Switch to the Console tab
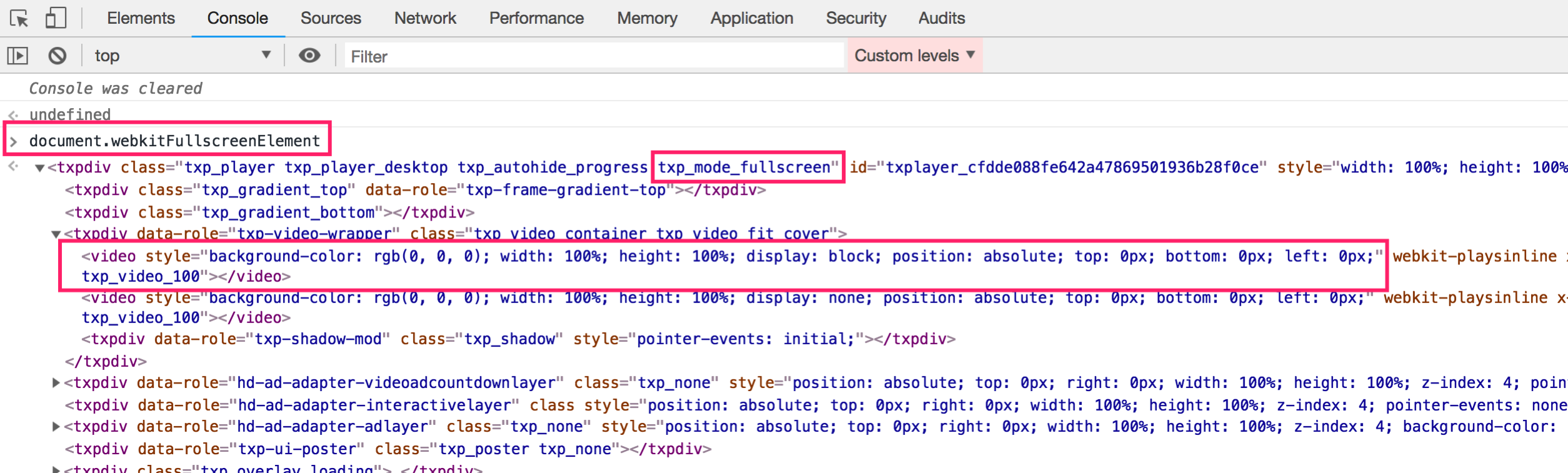The image size is (1568, 473). tap(237, 18)
